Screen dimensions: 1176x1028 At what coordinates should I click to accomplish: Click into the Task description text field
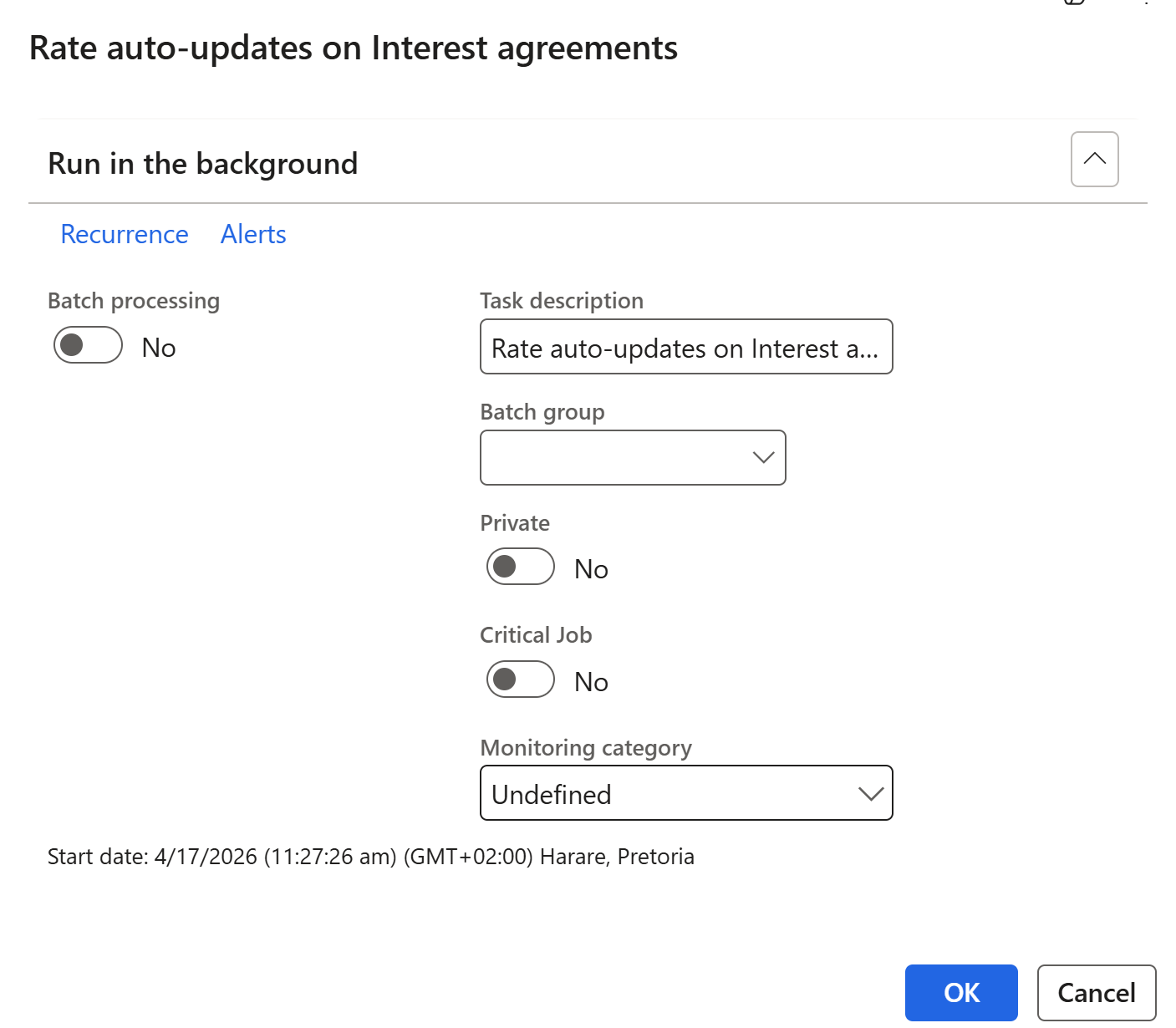(685, 347)
